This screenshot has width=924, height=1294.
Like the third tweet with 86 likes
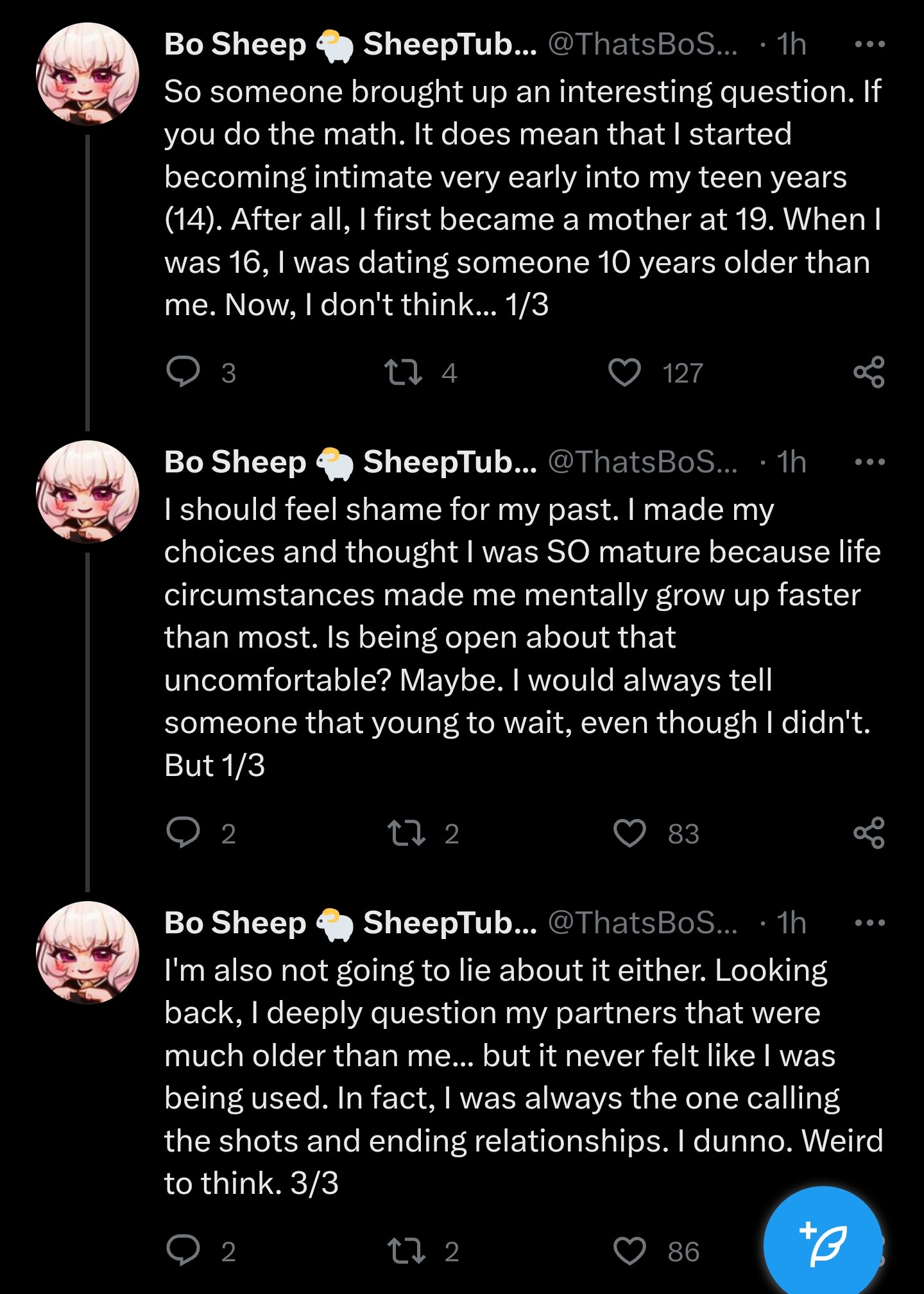click(x=629, y=1250)
